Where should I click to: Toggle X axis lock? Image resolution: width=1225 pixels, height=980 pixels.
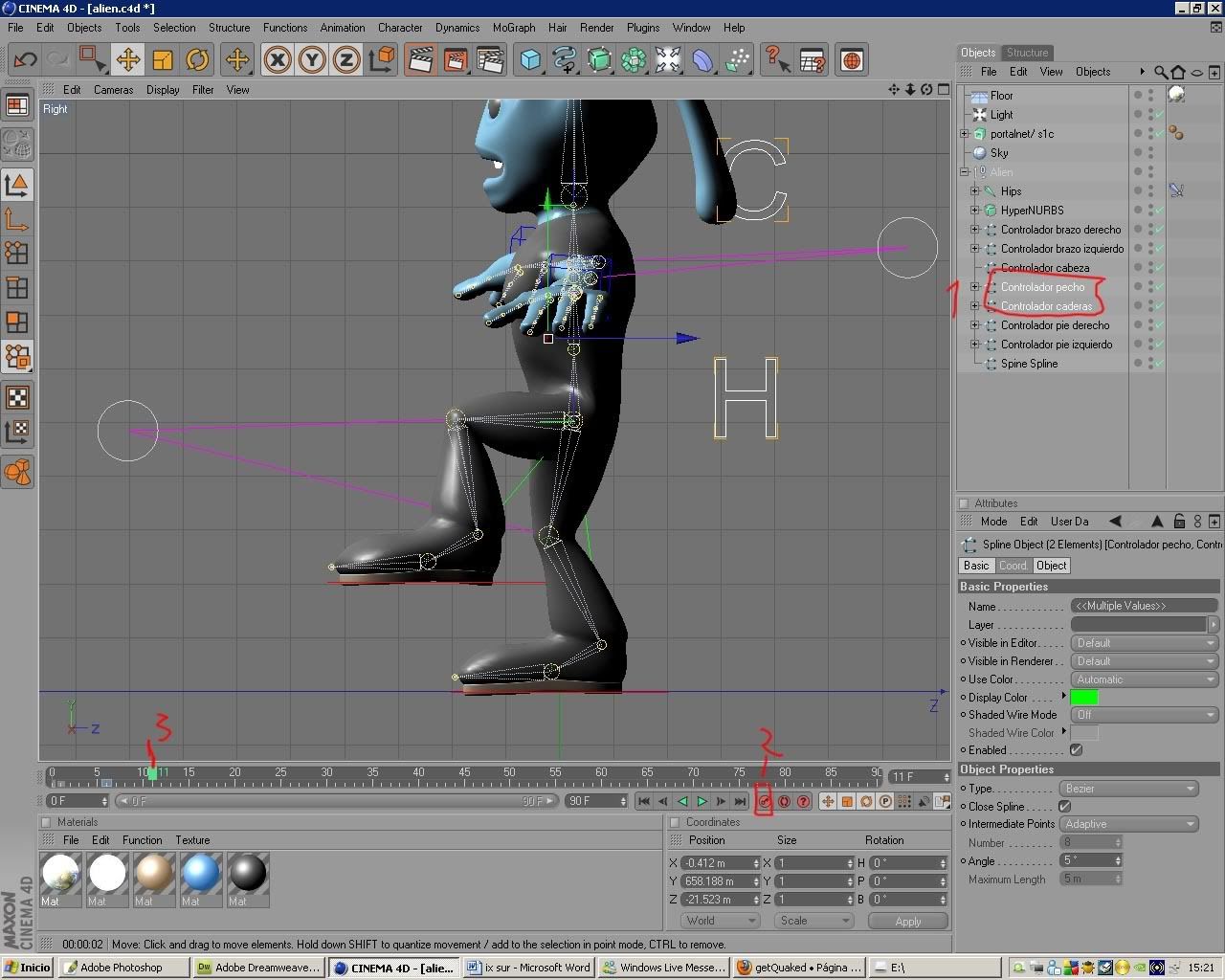point(278,60)
